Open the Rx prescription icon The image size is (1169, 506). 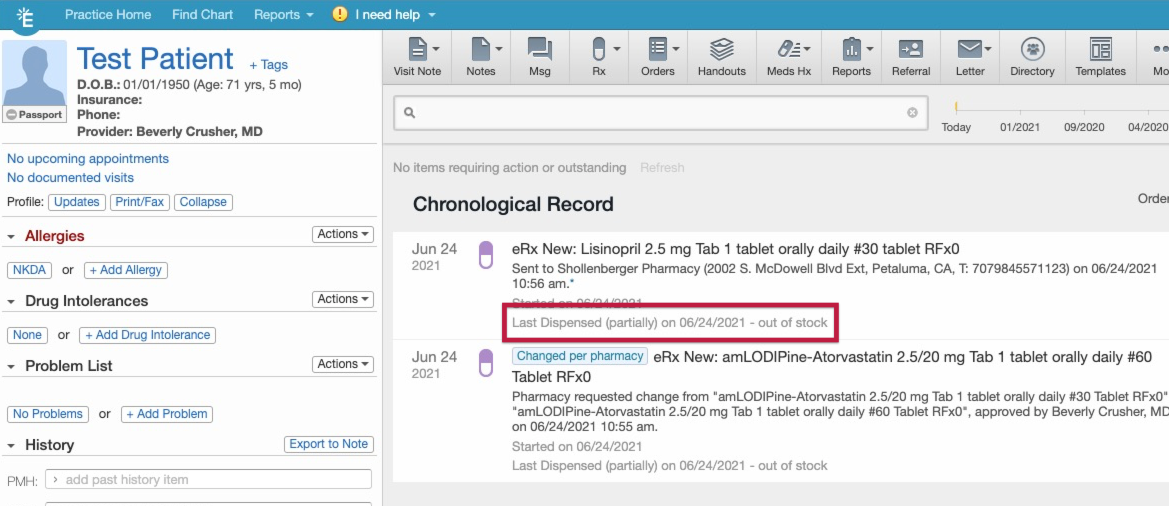coord(599,56)
